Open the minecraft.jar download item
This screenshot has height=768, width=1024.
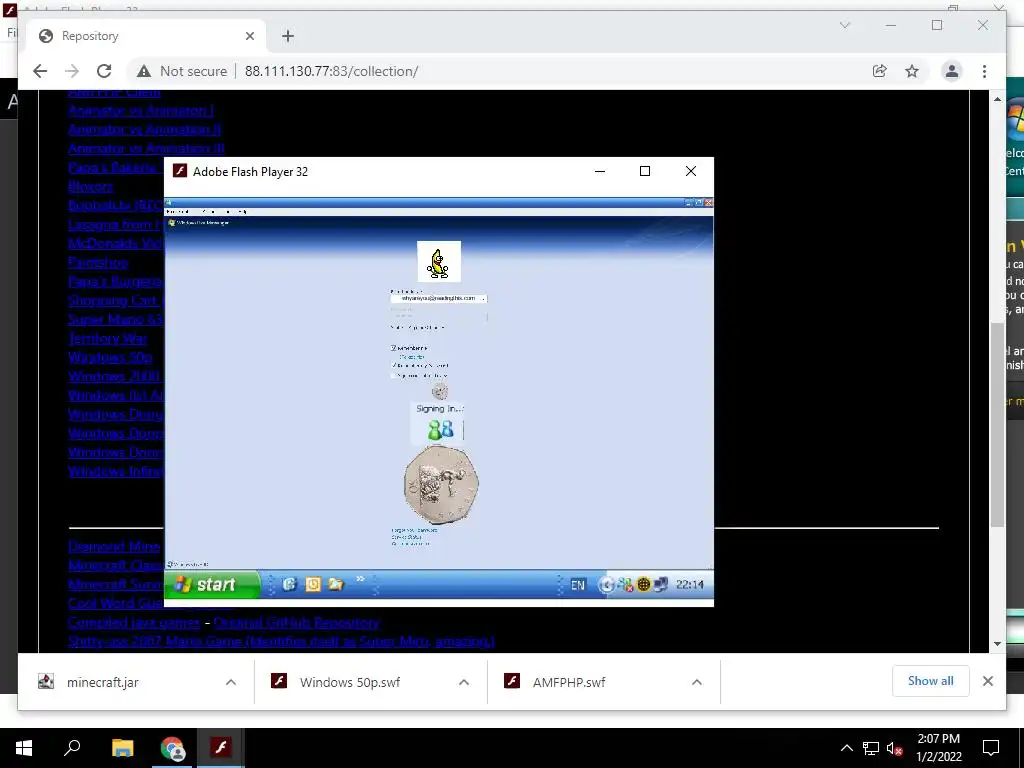103,682
